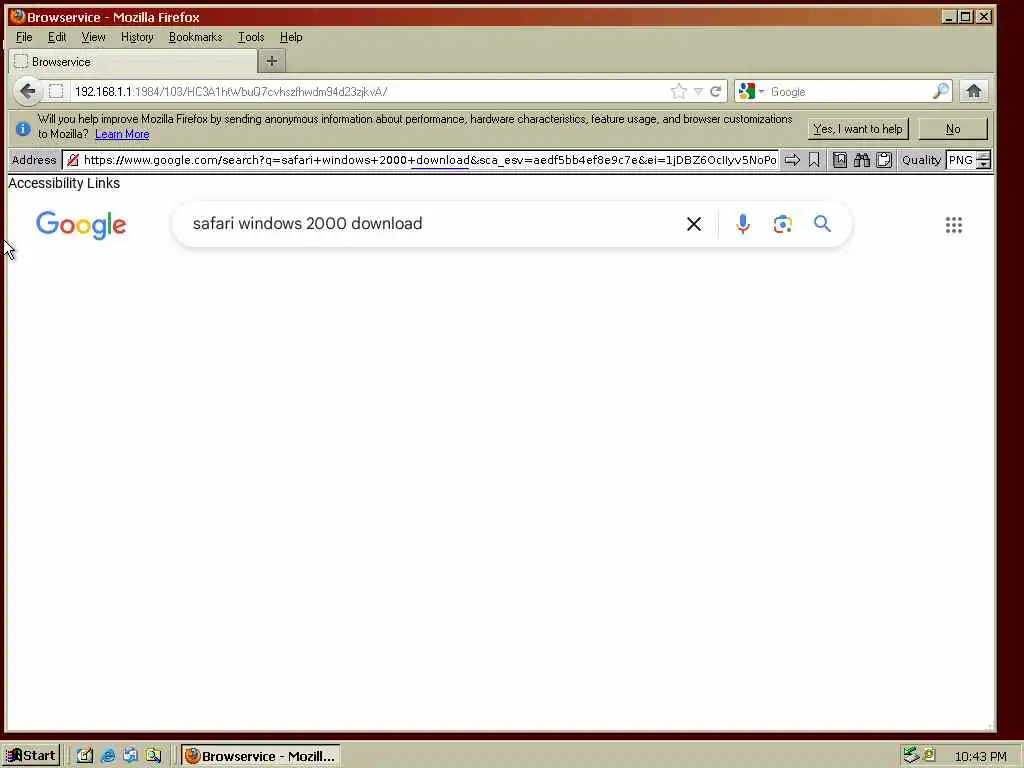The image size is (1024, 768).
Task: Open the Learn More link
Action: (x=122, y=134)
